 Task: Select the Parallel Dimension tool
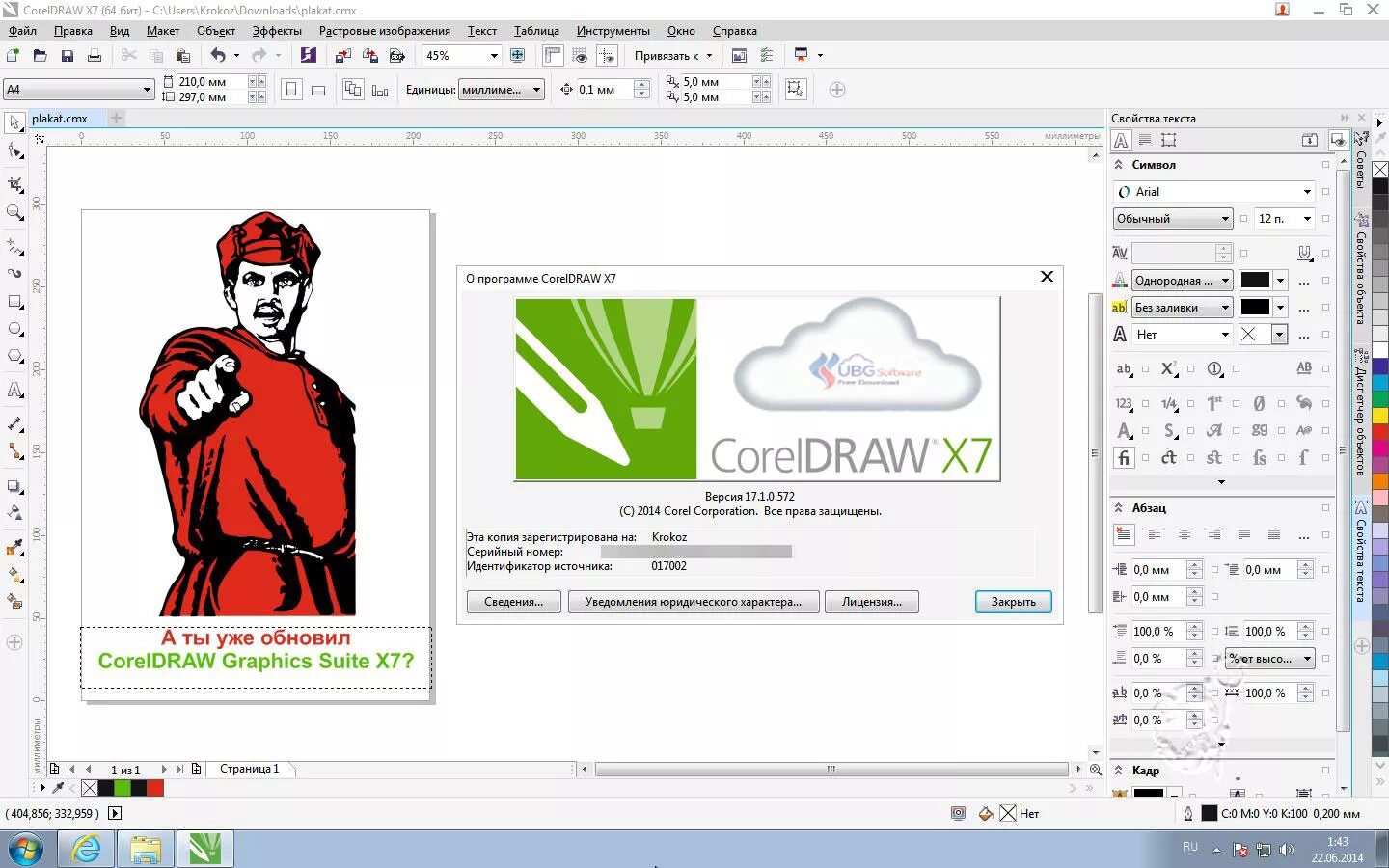click(14, 423)
